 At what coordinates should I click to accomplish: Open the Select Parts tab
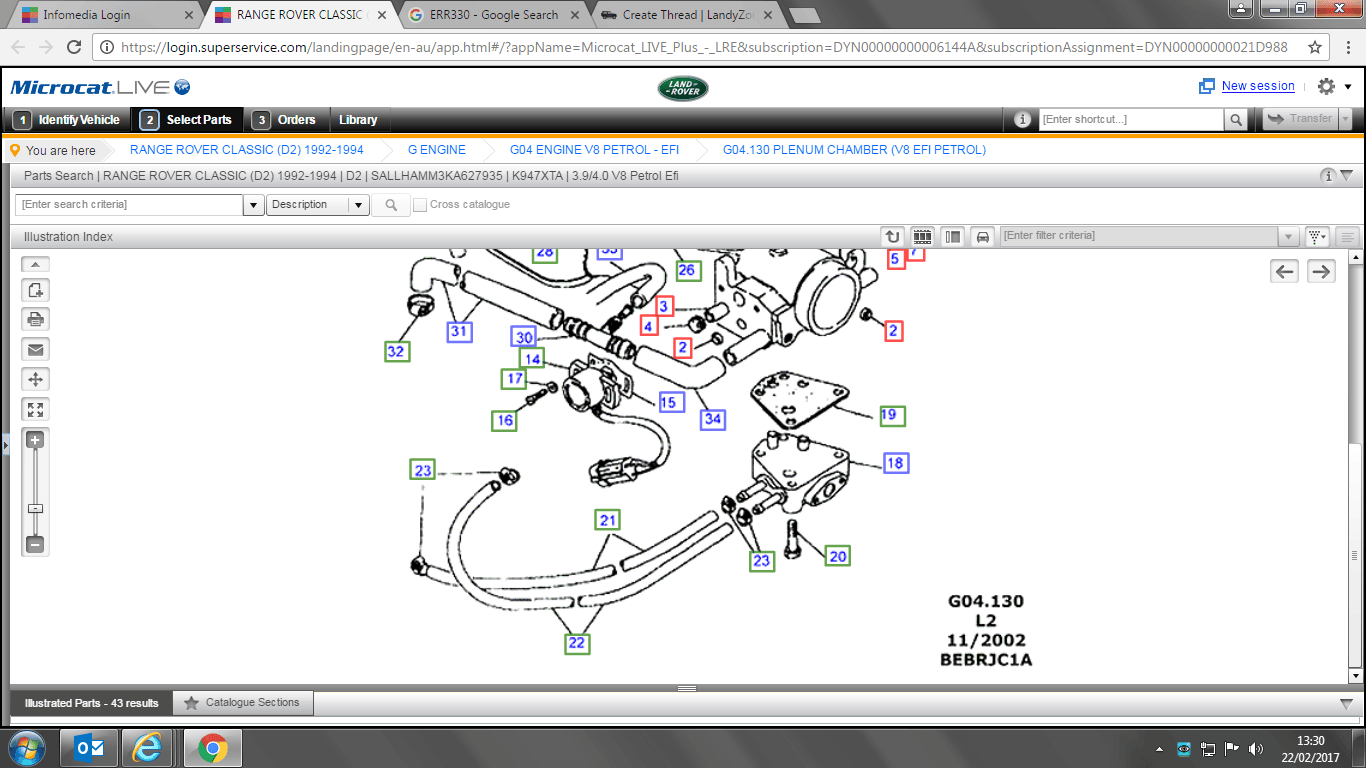coord(186,120)
